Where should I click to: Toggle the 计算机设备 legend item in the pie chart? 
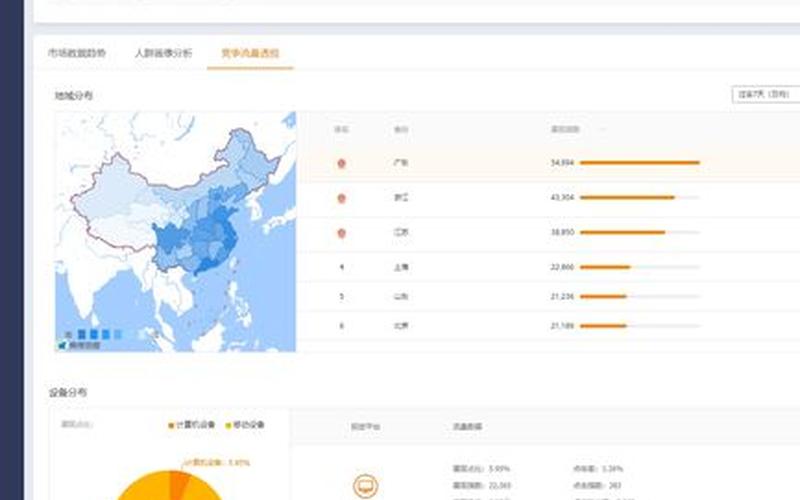(192, 424)
